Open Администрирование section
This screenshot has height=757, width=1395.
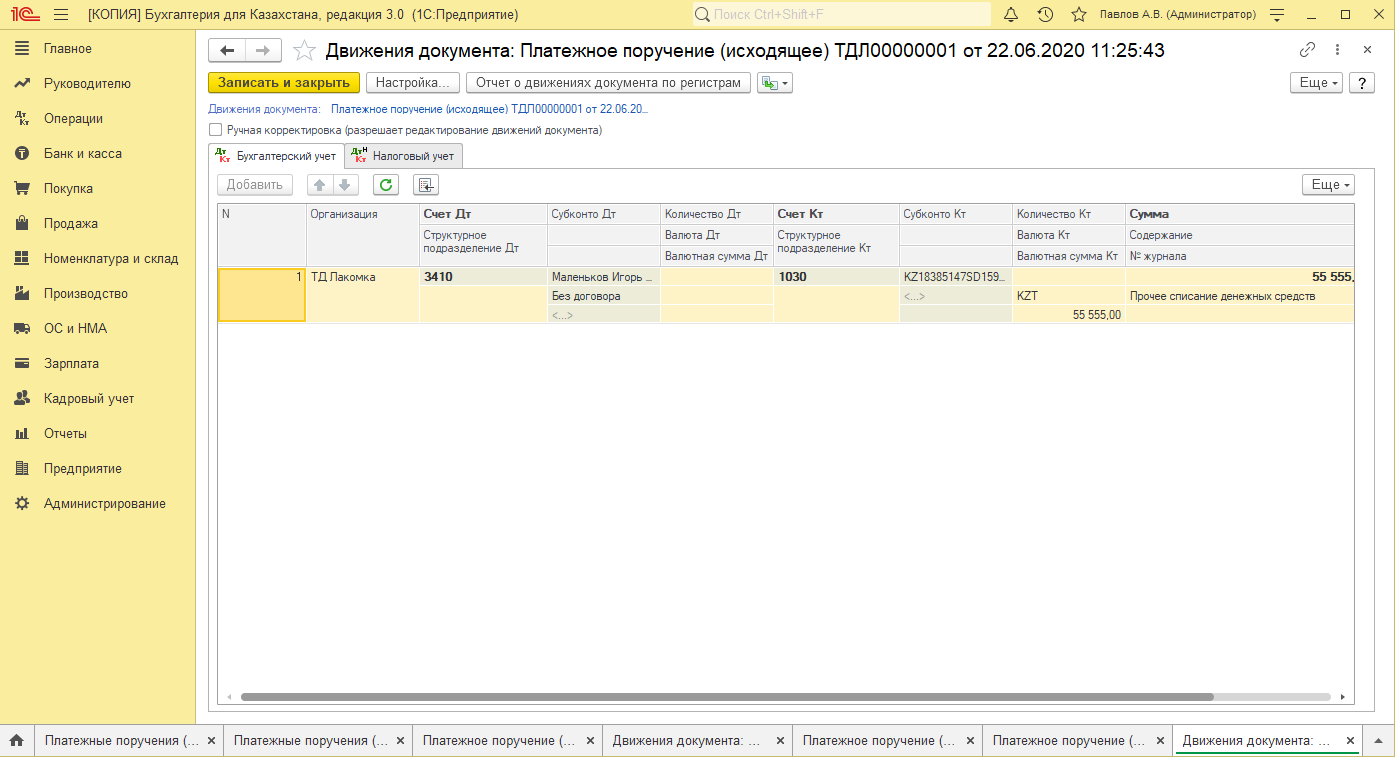pyautogui.click(x=104, y=504)
